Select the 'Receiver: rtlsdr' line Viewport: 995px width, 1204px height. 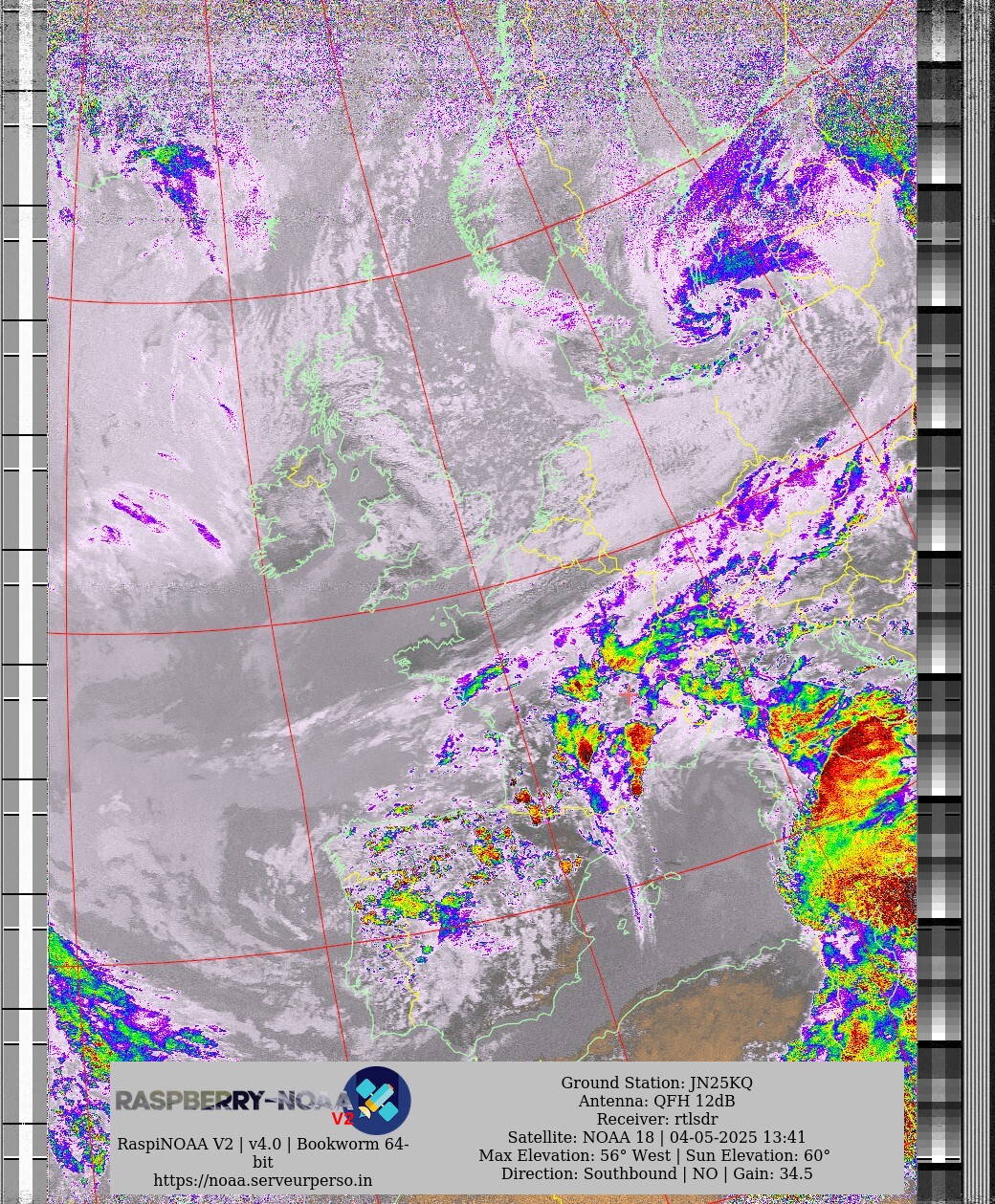656,1119
